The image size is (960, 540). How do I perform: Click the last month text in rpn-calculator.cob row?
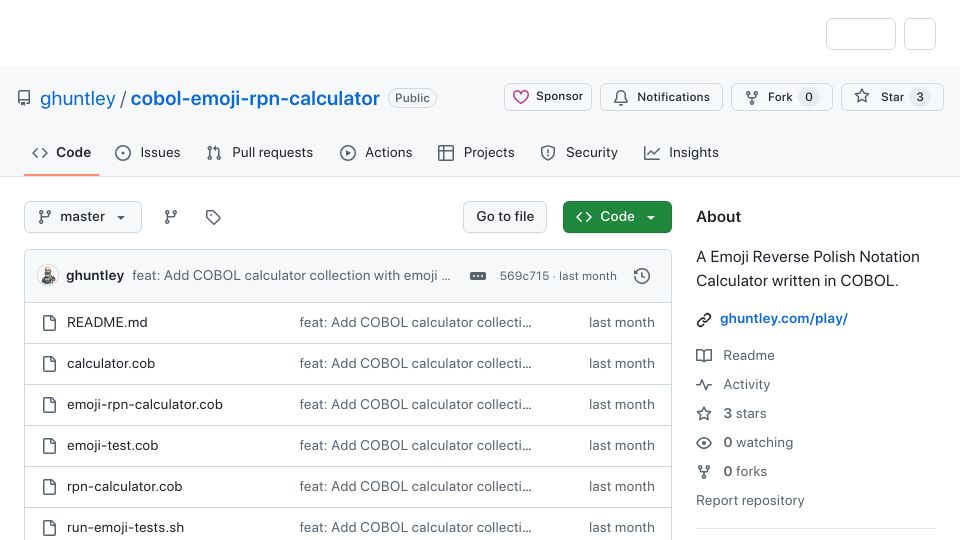[x=621, y=487]
